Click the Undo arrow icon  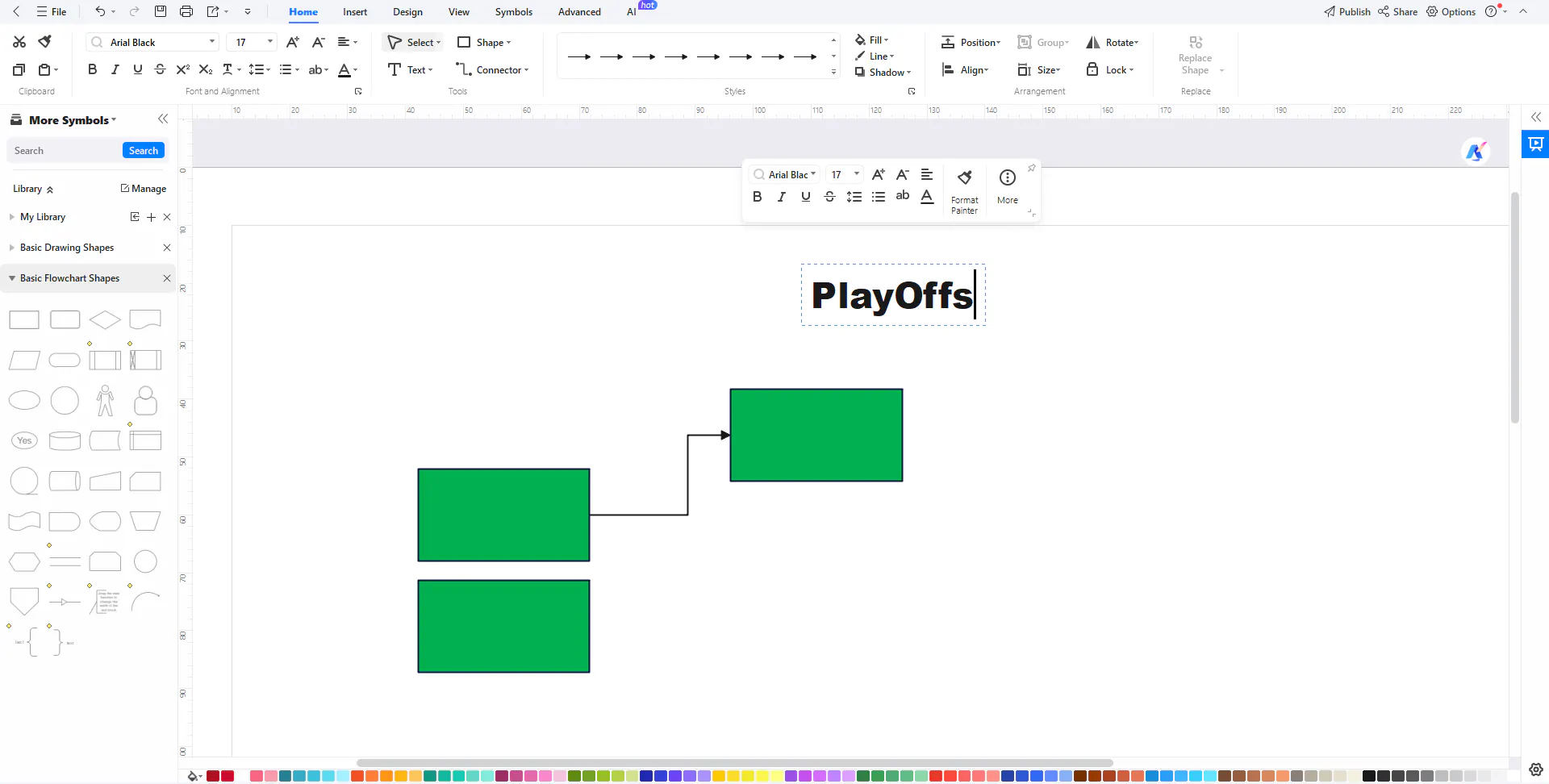pyautogui.click(x=100, y=11)
